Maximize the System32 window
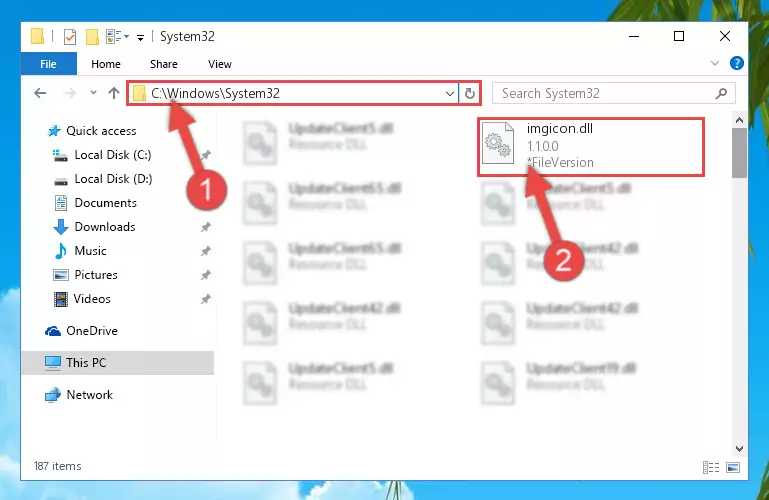This screenshot has height=500, width=769. (x=679, y=36)
